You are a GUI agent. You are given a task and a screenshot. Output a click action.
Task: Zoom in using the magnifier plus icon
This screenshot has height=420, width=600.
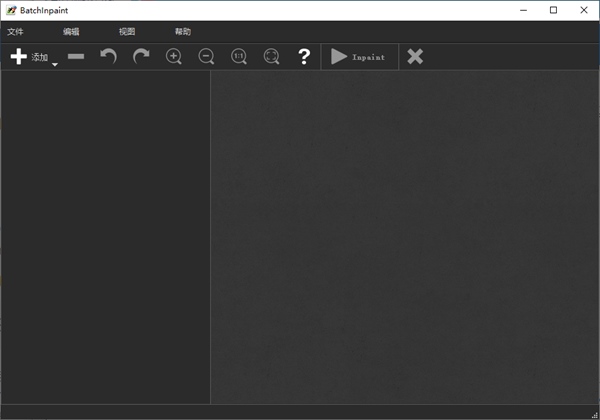click(174, 57)
